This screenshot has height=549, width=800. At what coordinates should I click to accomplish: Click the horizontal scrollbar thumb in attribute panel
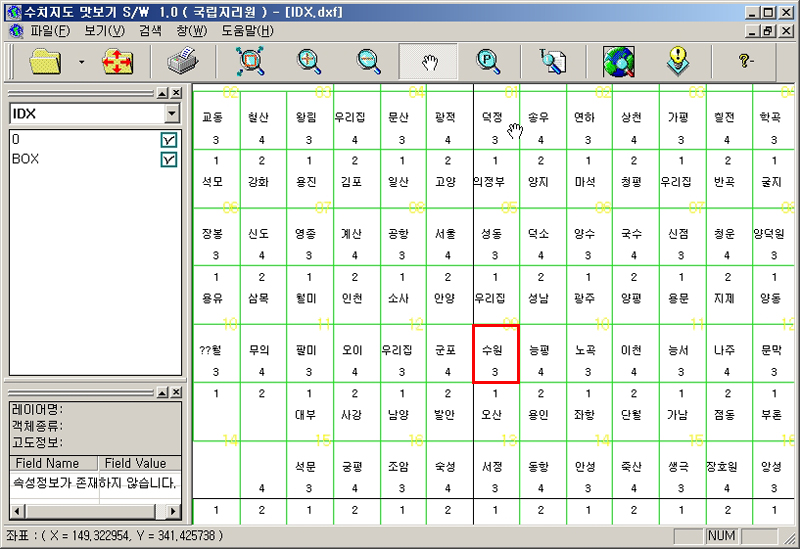click(x=89, y=511)
